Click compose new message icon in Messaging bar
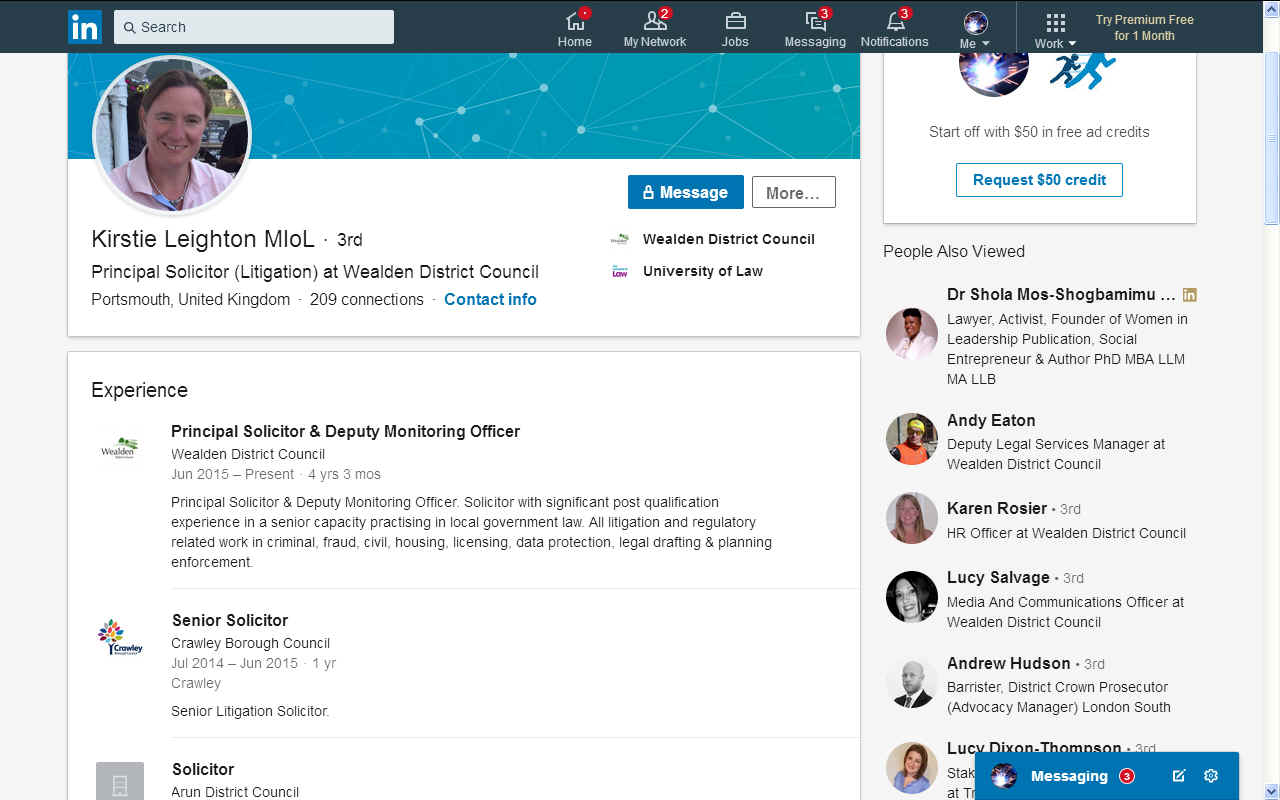The image size is (1280, 800). pos(1179,776)
